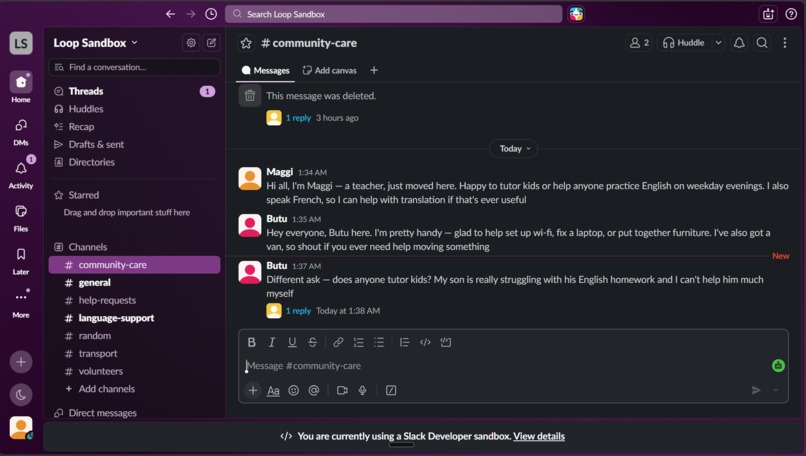Image resolution: width=806 pixels, height=456 pixels.
Task: Open sidebar preferences gear icon
Action: (x=191, y=43)
